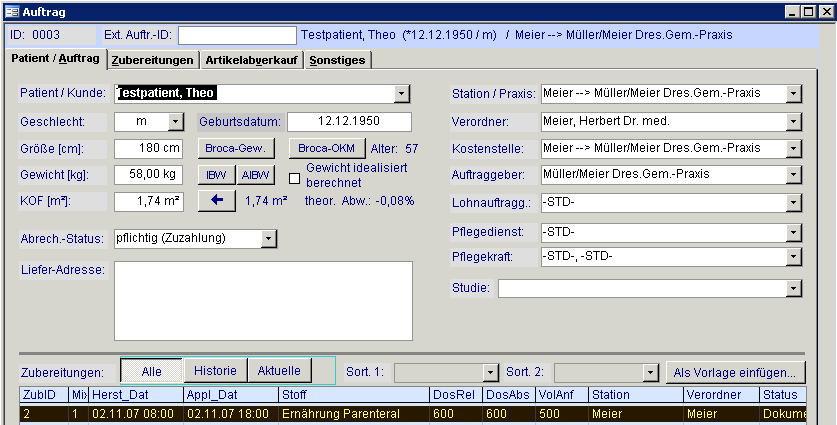Viewport: 837px width, 425px height.
Task: Click the VolAnf value 500
Action: point(562,413)
